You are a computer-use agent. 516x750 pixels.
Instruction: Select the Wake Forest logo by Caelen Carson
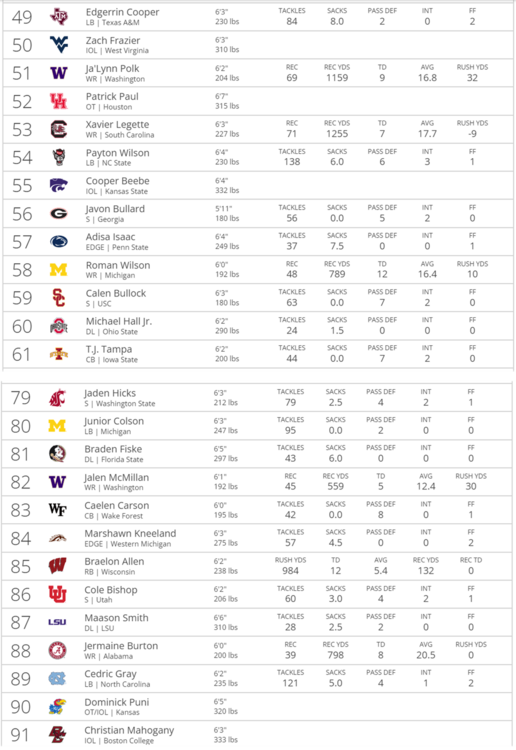click(57, 509)
